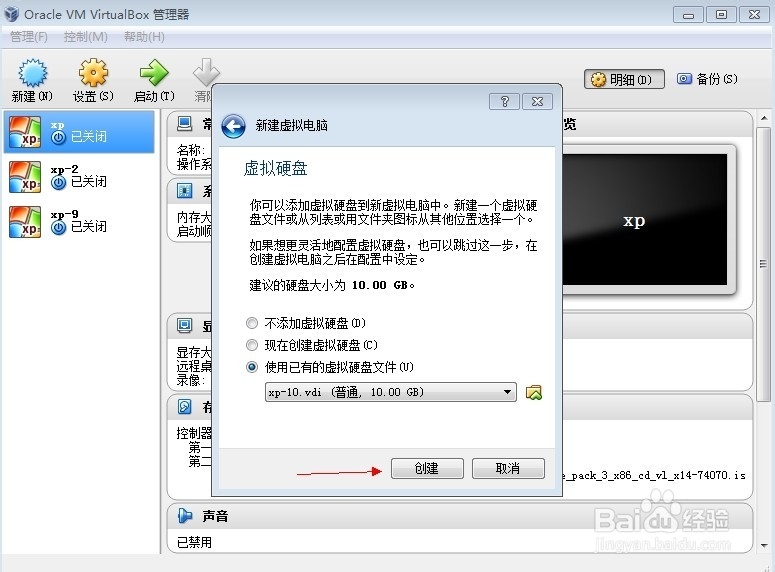Switch to the 备份(S) snapshots view
This screenshot has width=775, height=572.
708,79
